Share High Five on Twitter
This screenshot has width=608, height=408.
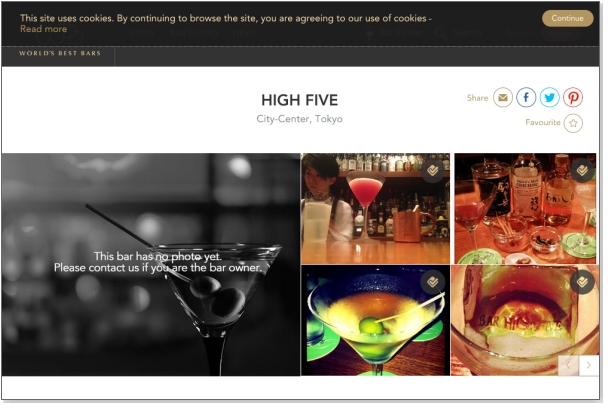click(549, 97)
